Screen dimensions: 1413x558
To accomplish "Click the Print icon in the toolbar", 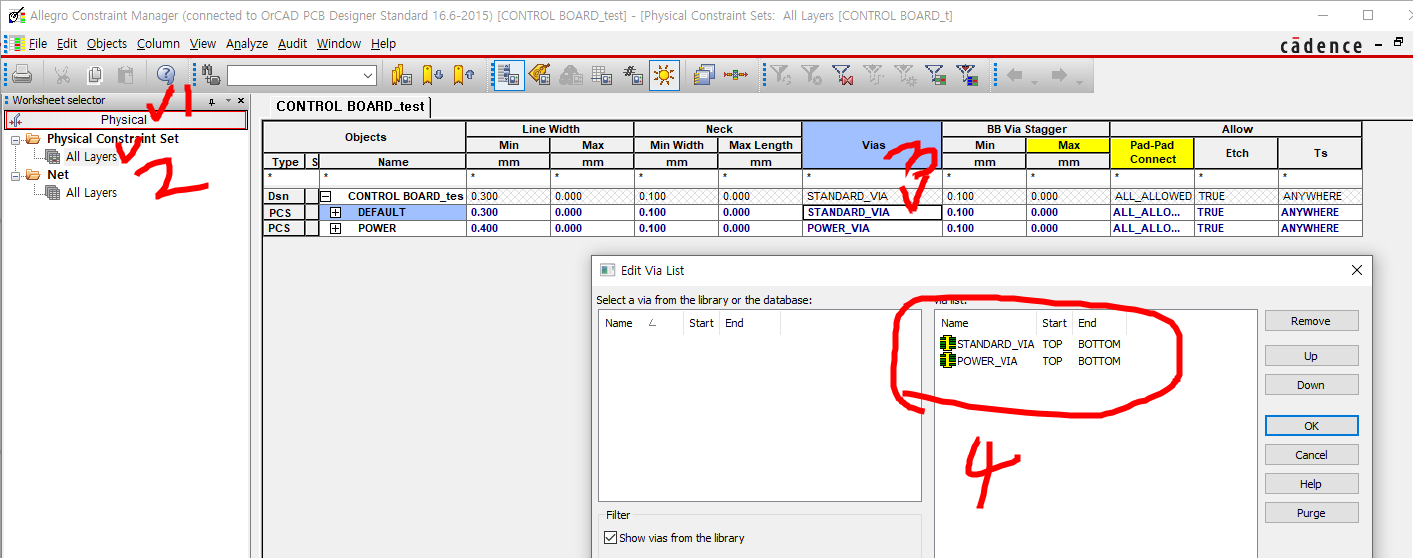I will (x=22, y=75).
